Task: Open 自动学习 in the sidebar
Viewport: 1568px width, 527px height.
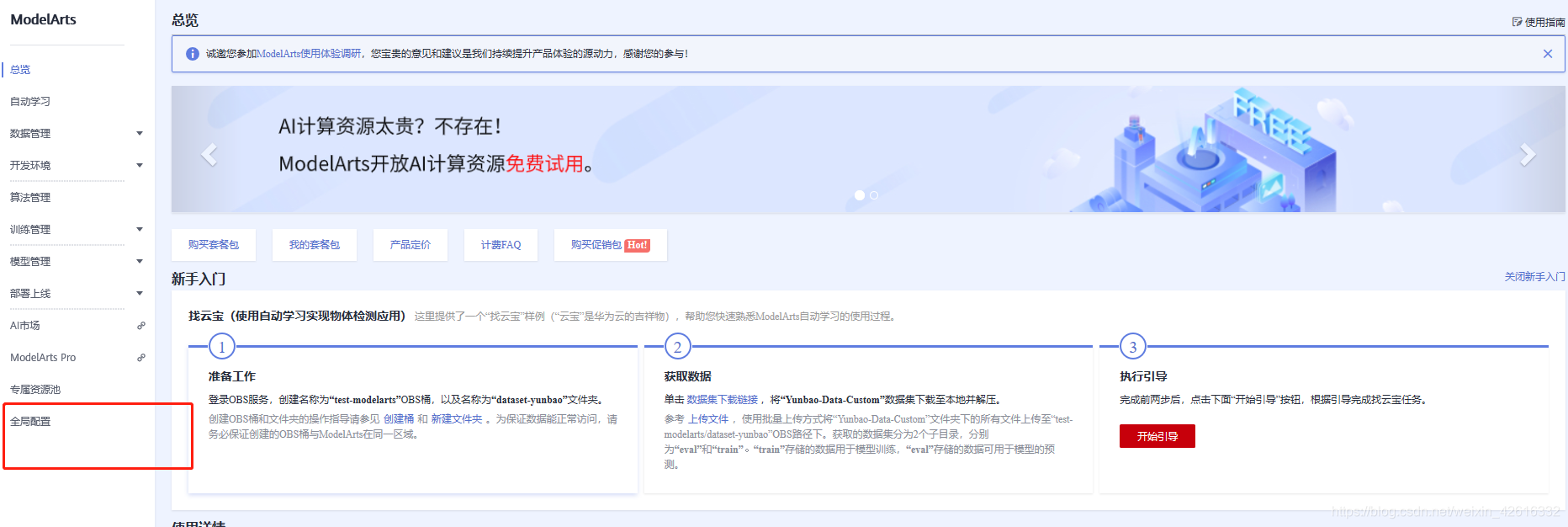Action: [x=30, y=102]
